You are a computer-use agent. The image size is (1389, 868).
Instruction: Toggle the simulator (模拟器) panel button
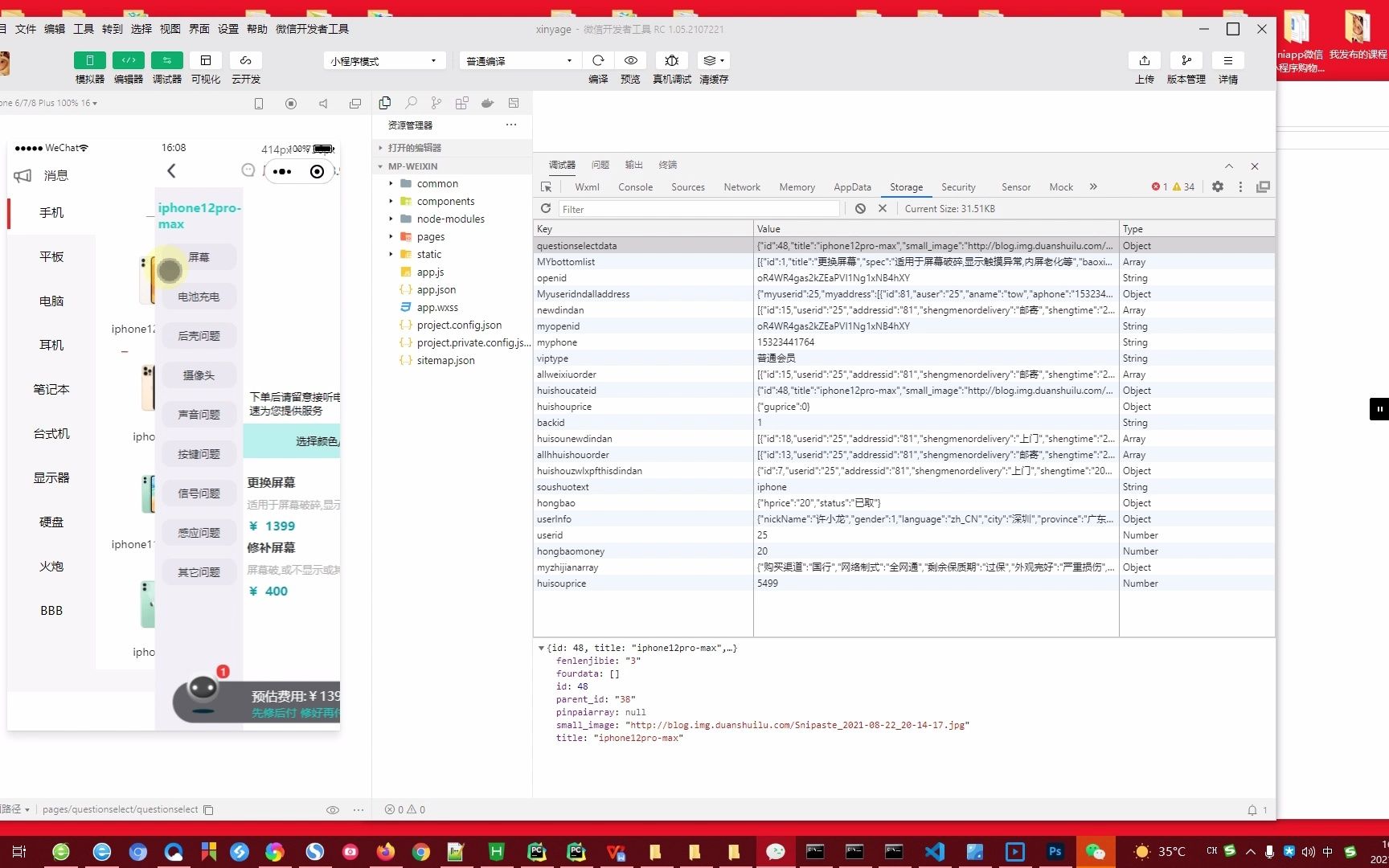[89, 60]
